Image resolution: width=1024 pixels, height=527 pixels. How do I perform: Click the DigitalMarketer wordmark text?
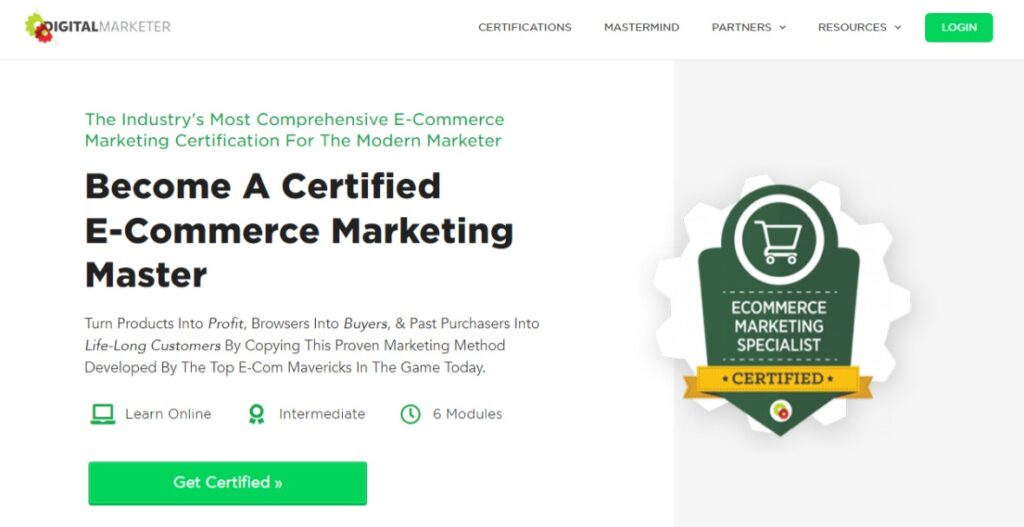pyautogui.click(x=108, y=27)
